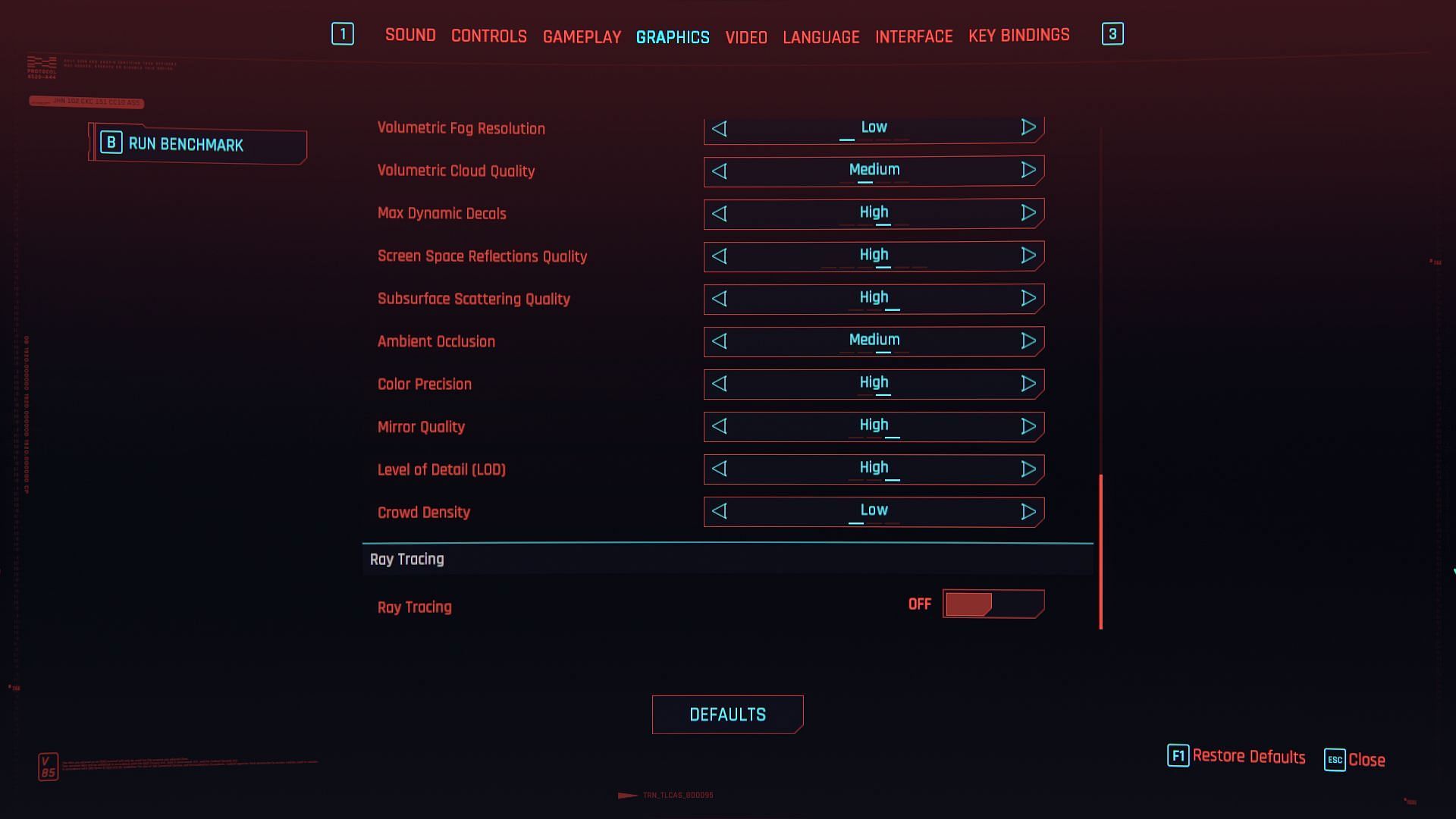Disable Ray Tracing using the toggle switch
The width and height of the screenshot is (1456, 819).
click(992, 604)
